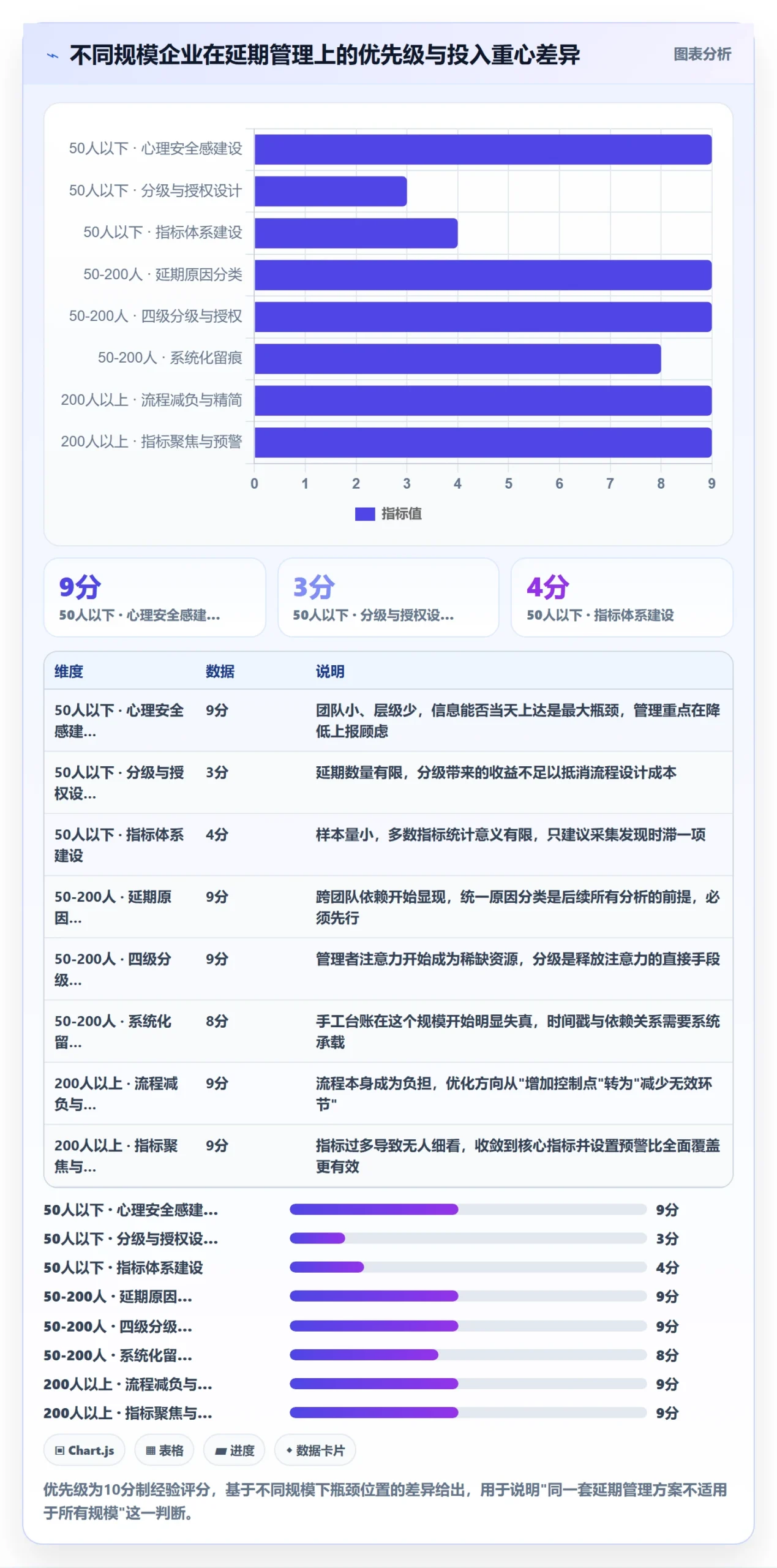Click the x-axis tick label 9

click(x=711, y=483)
